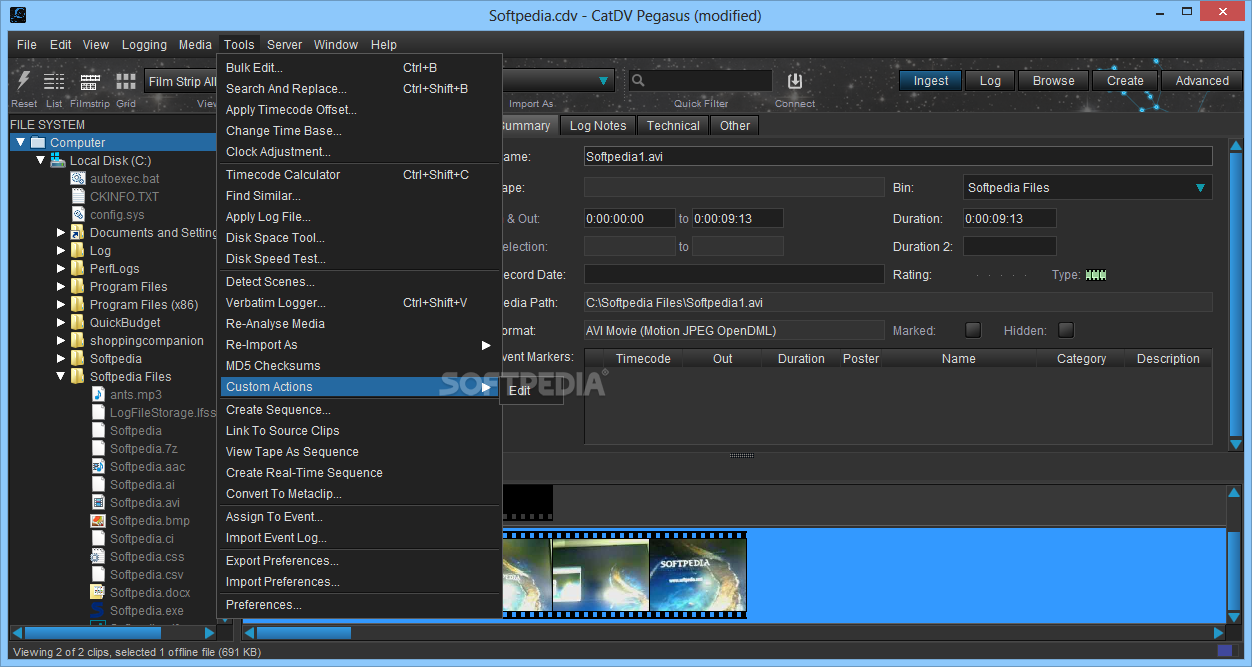Click the Quick Filter magnifier icon
The height and width of the screenshot is (667, 1252).
(x=638, y=81)
